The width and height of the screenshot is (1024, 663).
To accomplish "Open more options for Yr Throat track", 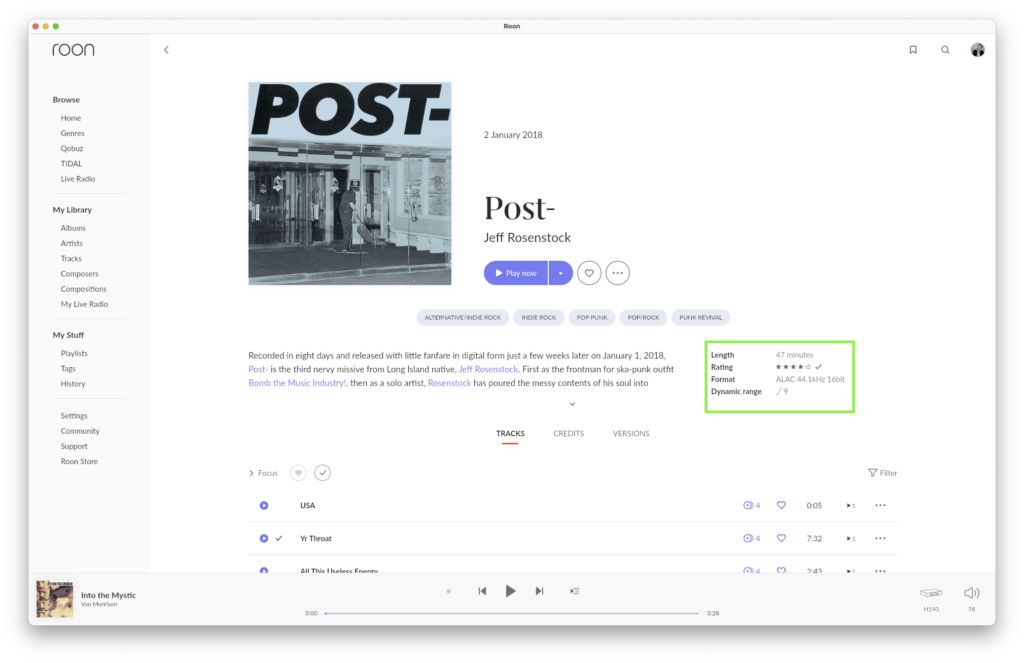I will click(x=880, y=538).
